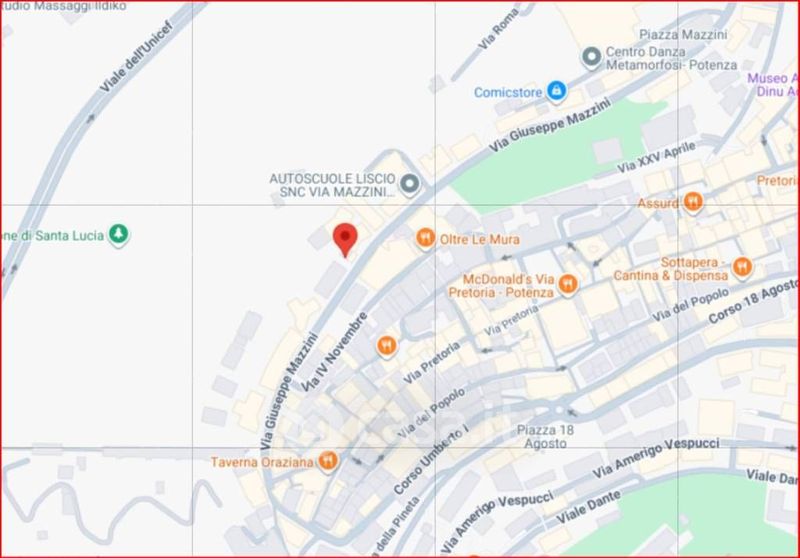This screenshot has width=800, height=558.
Task: Select the Taverna Oraziana restaurant icon
Action: 328,461
